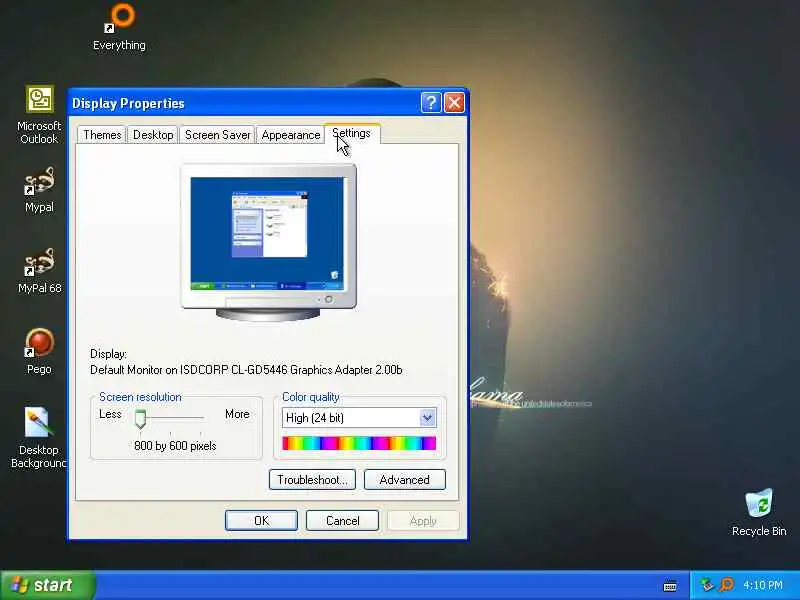Open the Recycle Bin
This screenshot has width=800, height=600.
759,512
